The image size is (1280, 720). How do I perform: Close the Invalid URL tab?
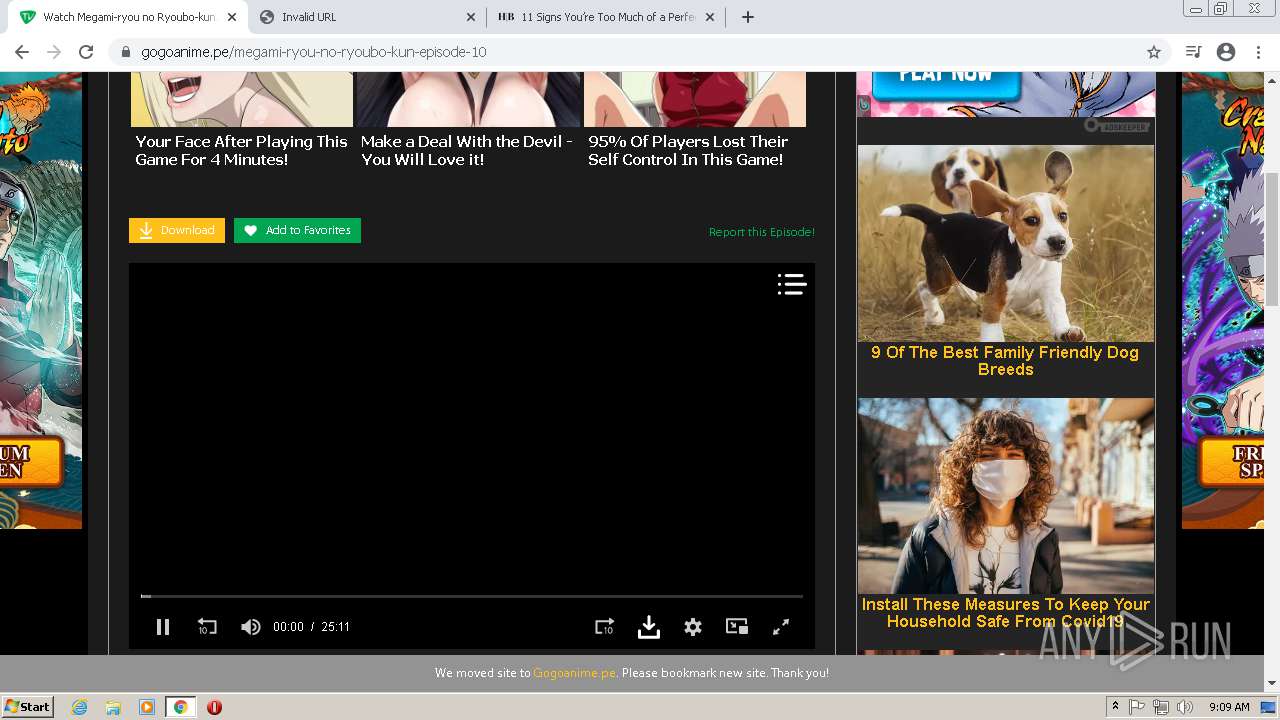click(471, 17)
